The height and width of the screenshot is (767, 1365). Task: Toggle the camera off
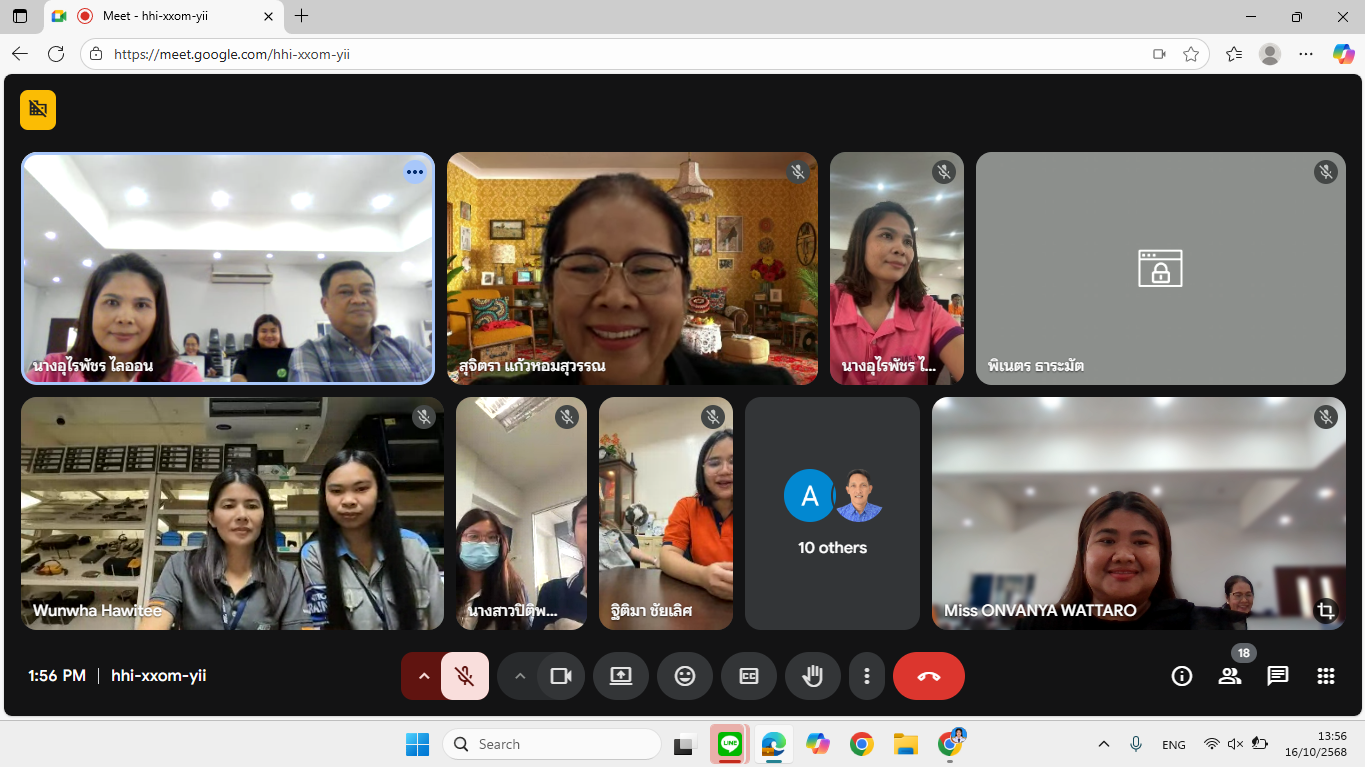pos(560,676)
